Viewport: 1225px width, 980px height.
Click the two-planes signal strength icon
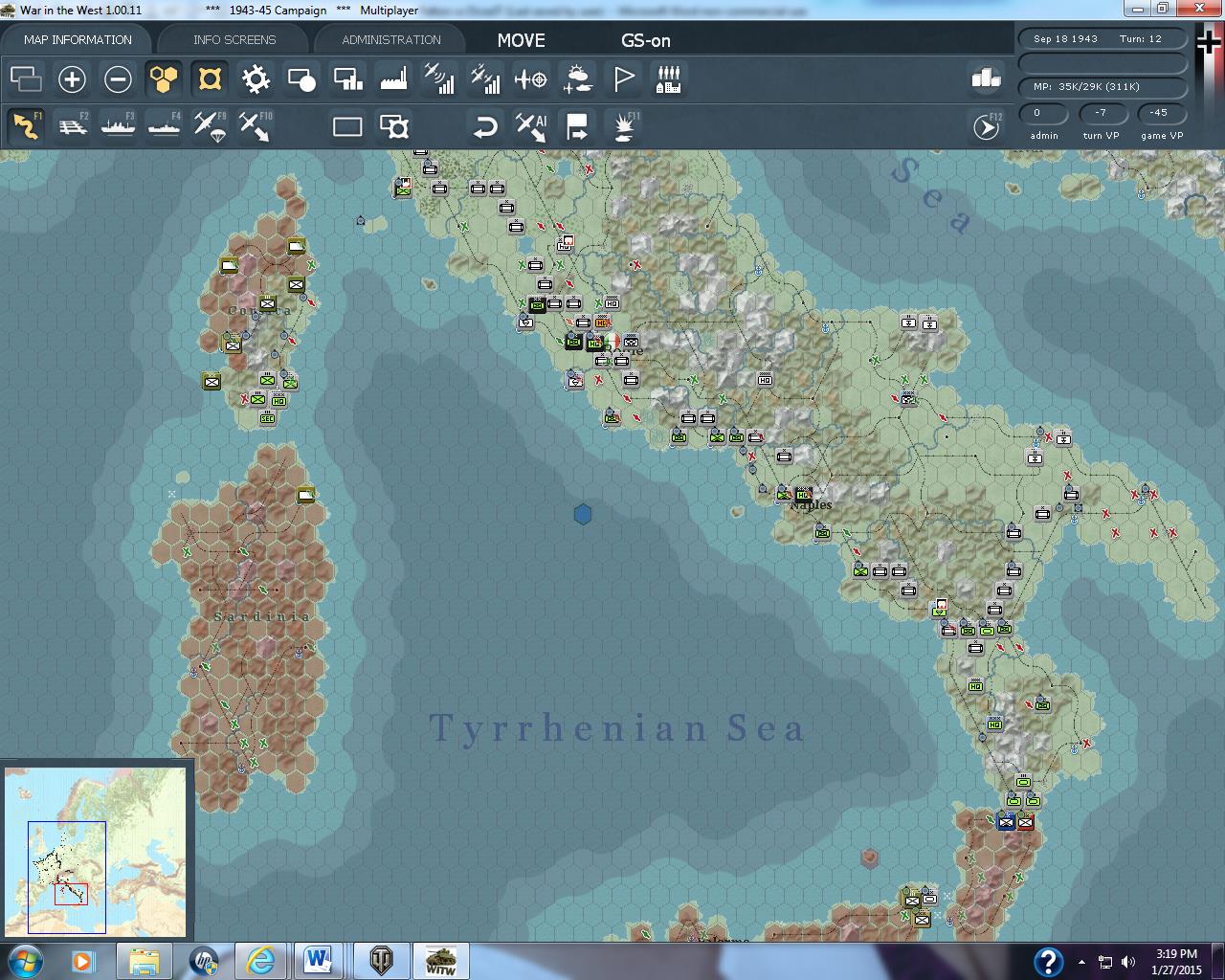point(485,78)
